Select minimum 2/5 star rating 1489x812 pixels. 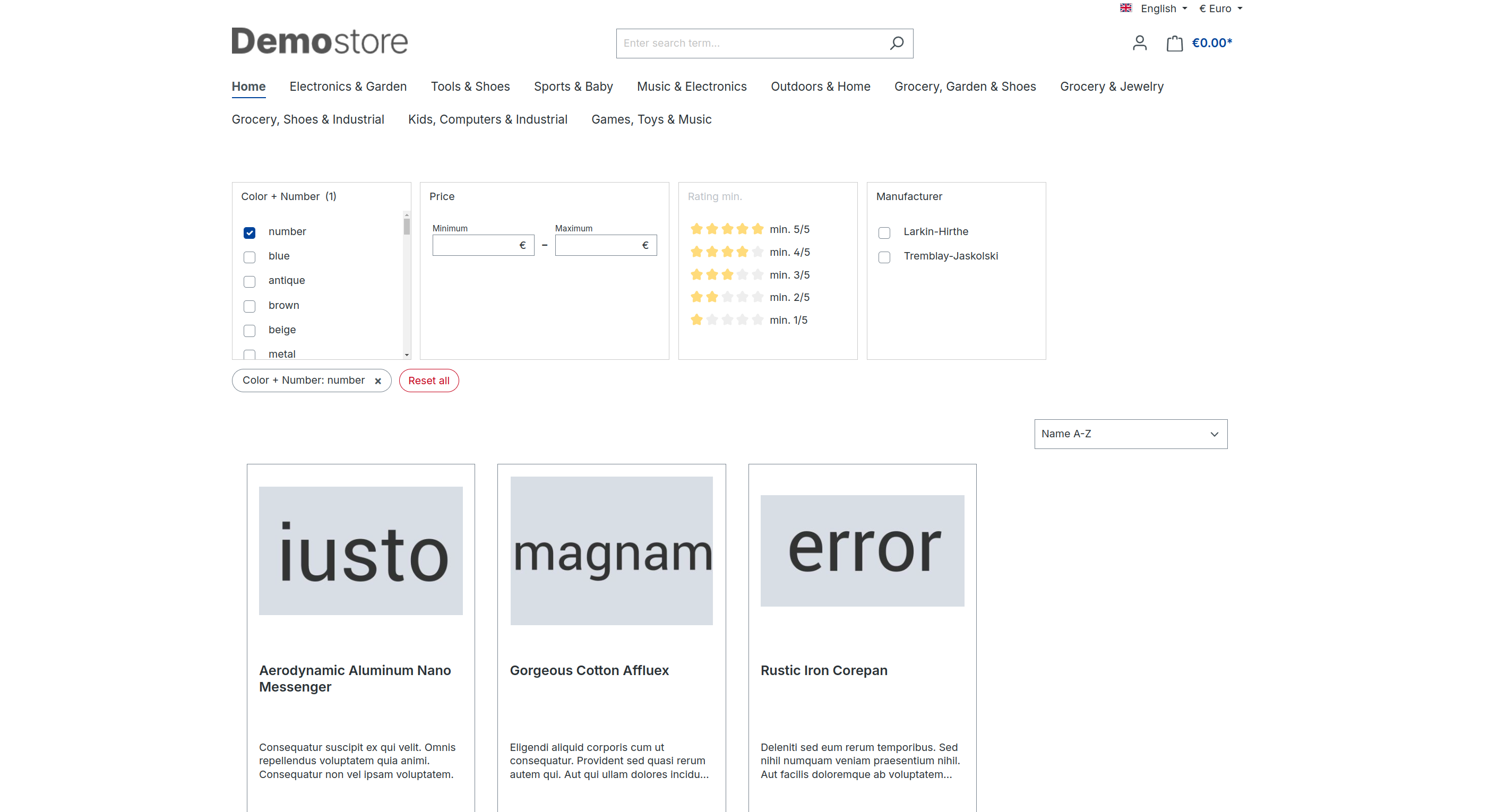point(750,298)
